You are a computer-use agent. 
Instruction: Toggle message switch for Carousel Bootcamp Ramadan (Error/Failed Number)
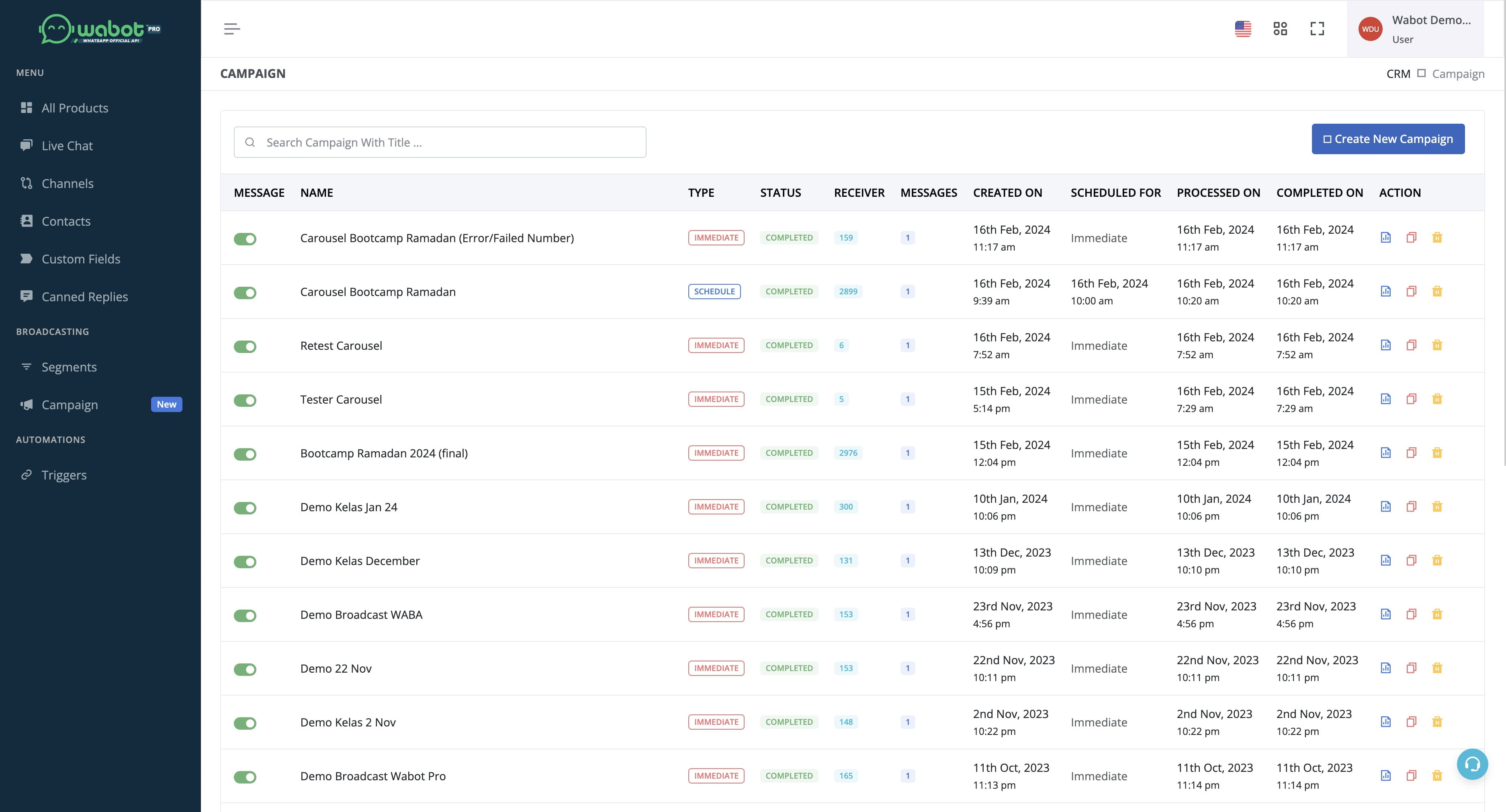point(245,239)
